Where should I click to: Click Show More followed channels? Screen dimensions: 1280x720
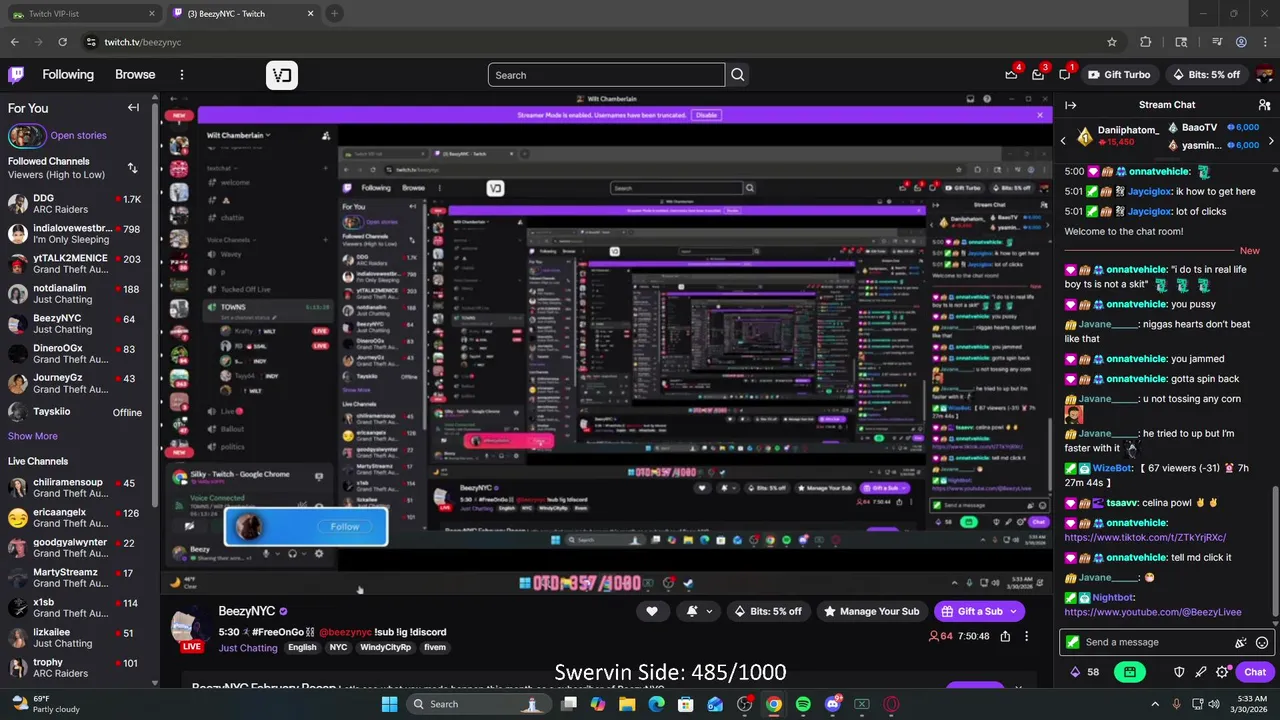[x=33, y=436]
